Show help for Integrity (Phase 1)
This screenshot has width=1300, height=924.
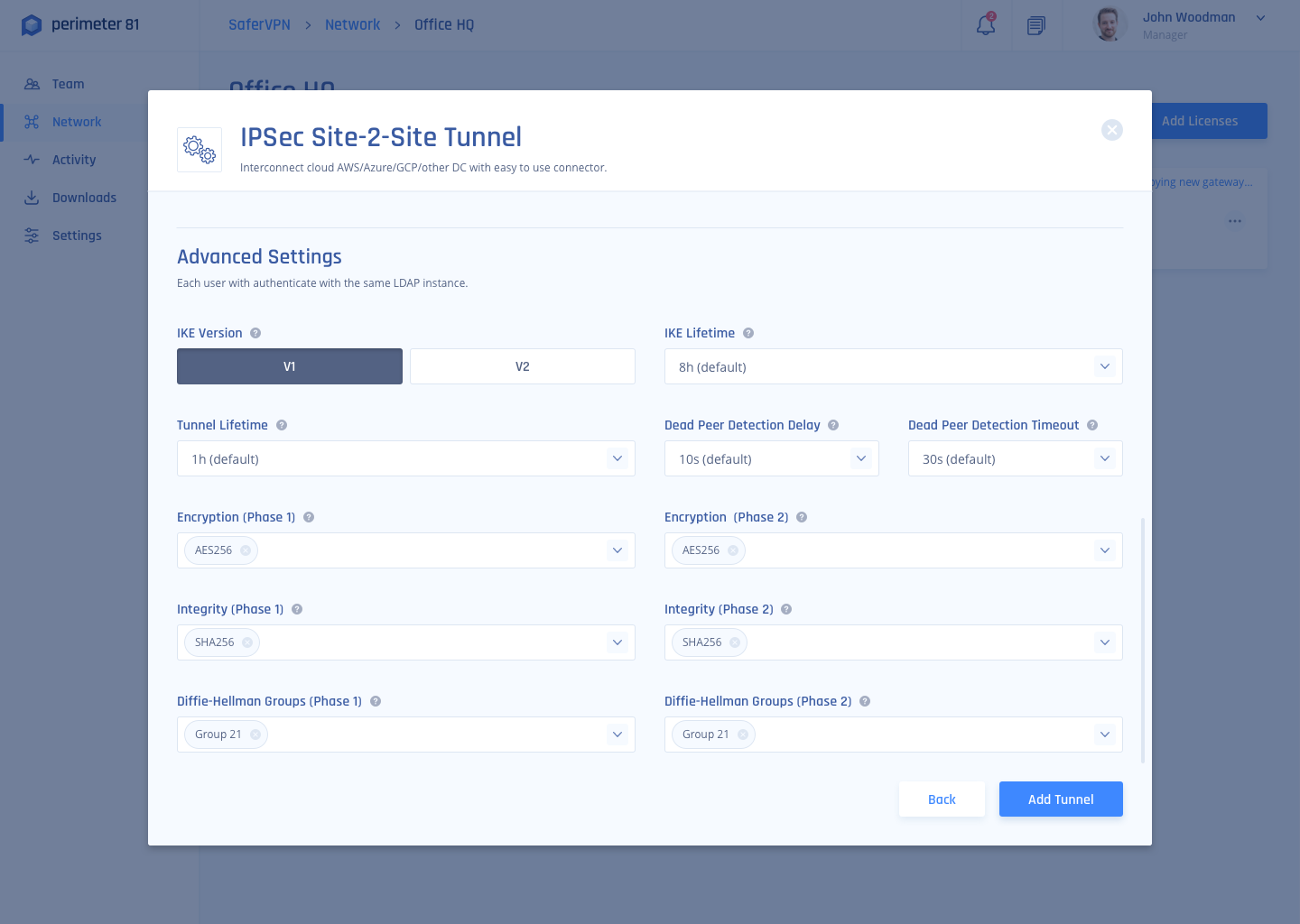(x=297, y=609)
